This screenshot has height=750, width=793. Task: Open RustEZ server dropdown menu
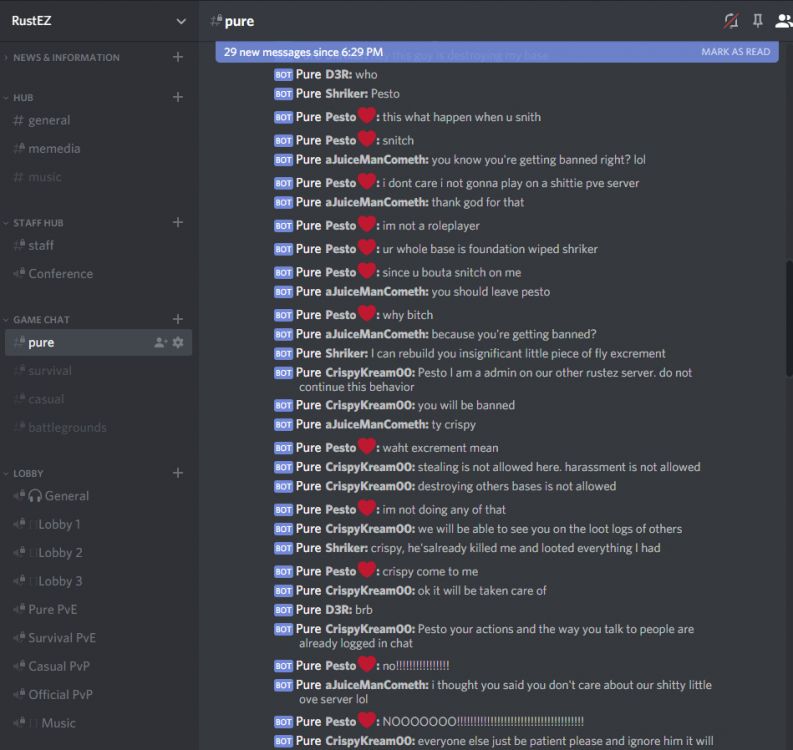point(181,21)
